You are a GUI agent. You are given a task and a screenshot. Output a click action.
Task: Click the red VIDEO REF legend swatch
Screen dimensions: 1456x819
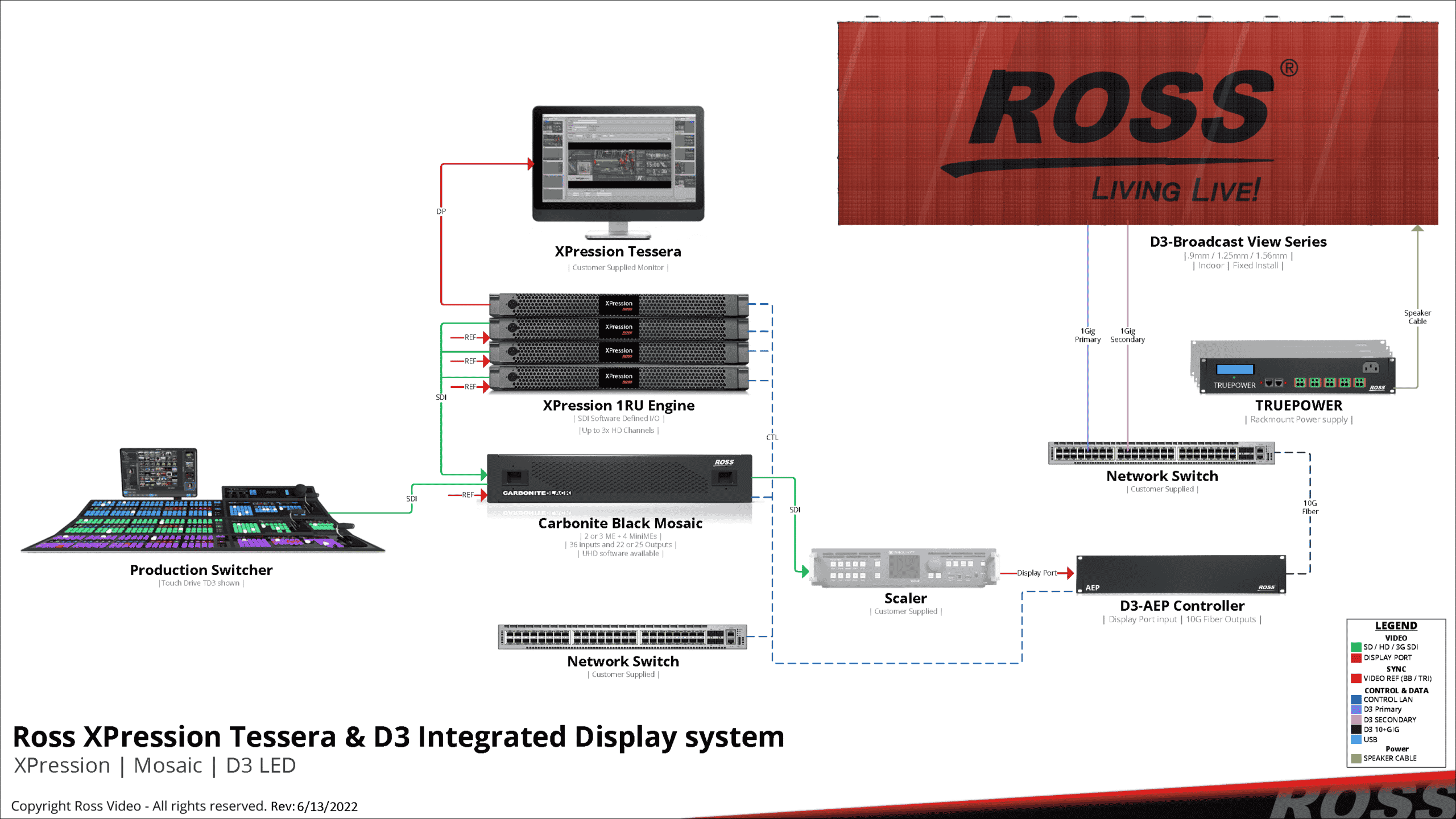pos(1356,679)
